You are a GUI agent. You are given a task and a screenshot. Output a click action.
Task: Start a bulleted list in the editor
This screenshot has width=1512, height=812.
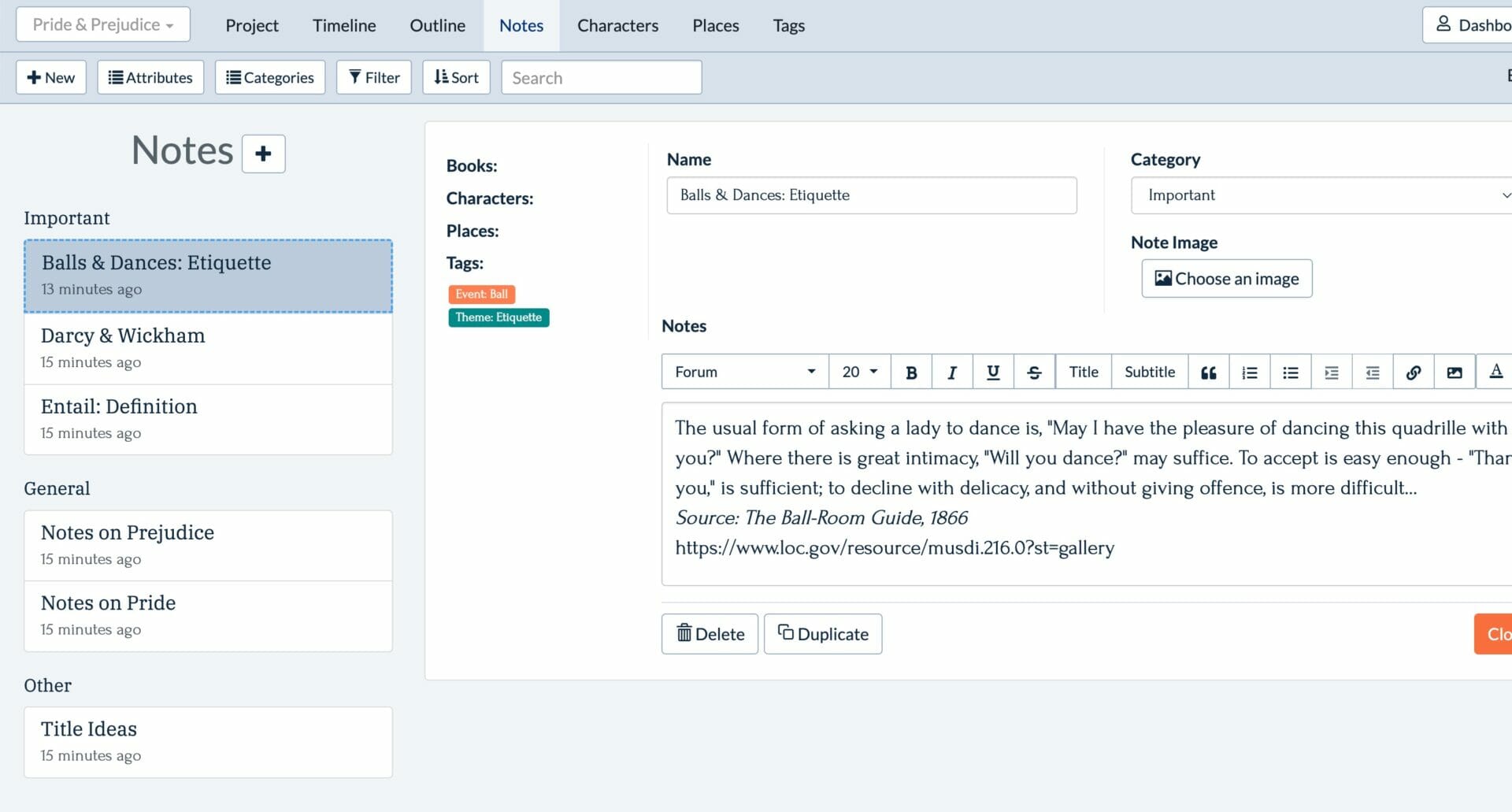pyautogui.click(x=1291, y=373)
